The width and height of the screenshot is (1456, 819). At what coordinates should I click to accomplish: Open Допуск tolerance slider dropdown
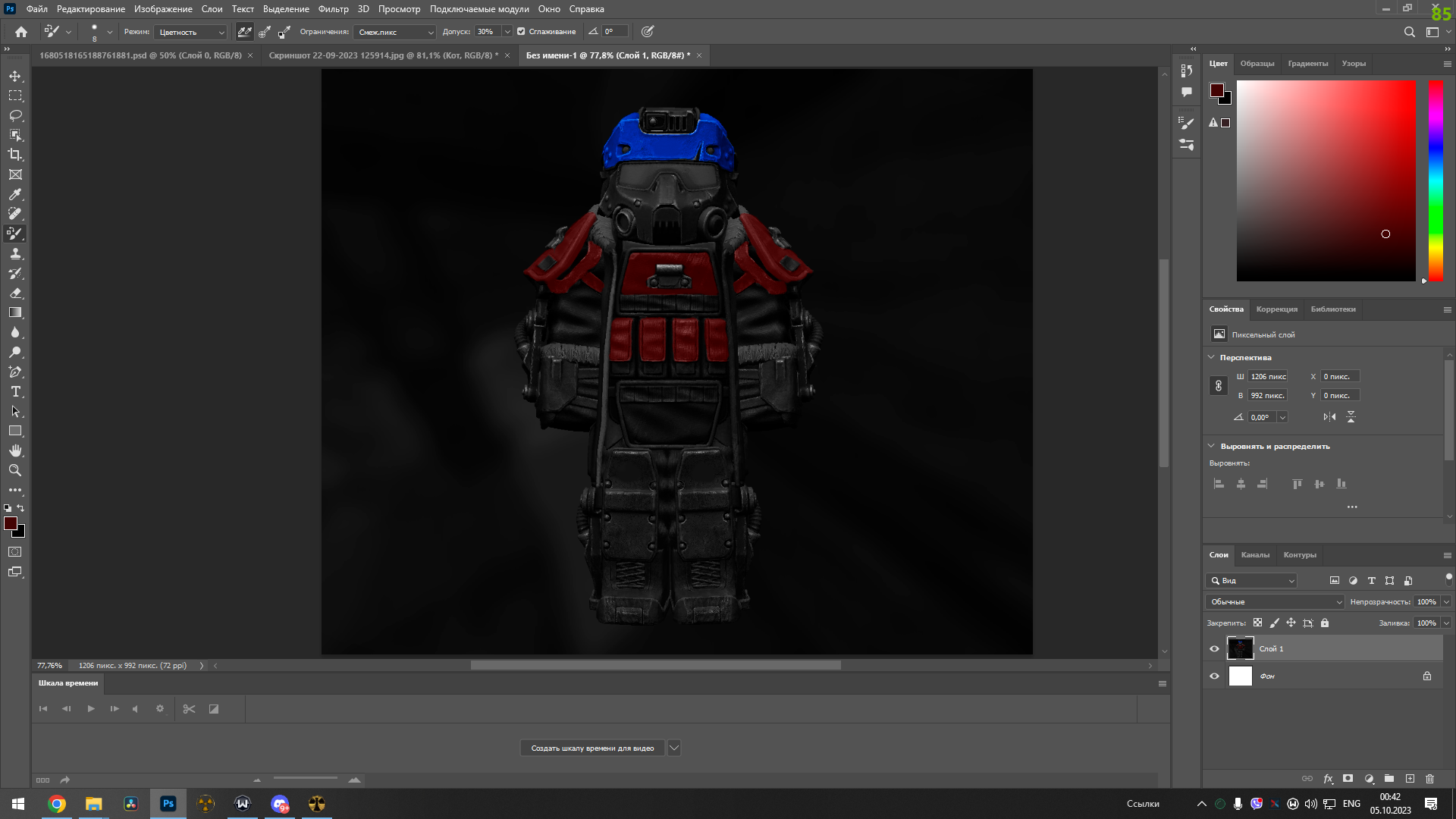(x=507, y=32)
